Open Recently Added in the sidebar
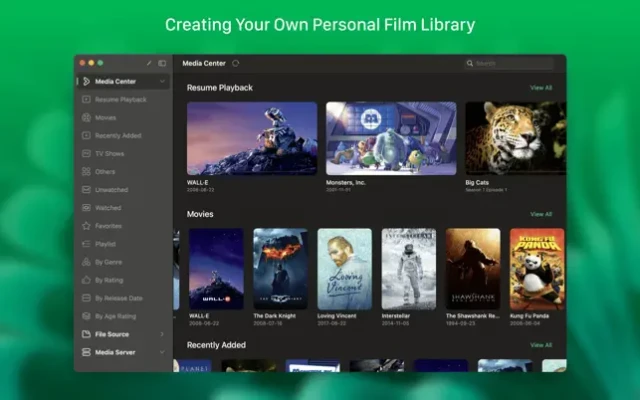This screenshot has height=400, width=640. 118,135
